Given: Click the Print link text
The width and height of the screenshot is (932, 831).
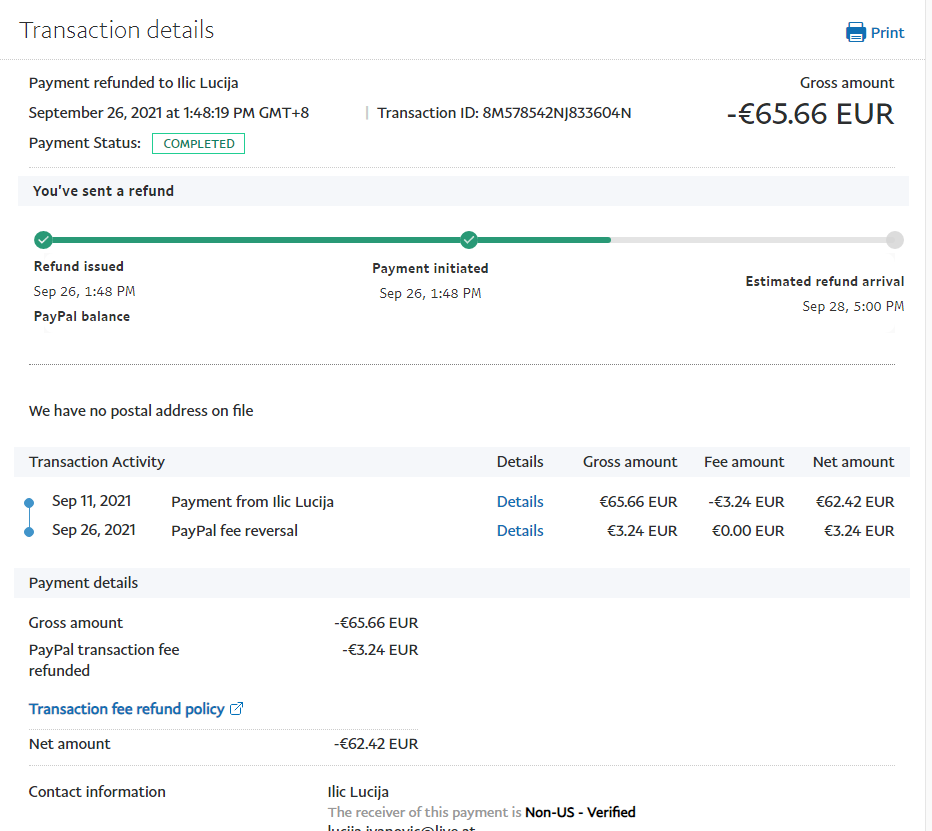Looking at the screenshot, I should tap(887, 33).
